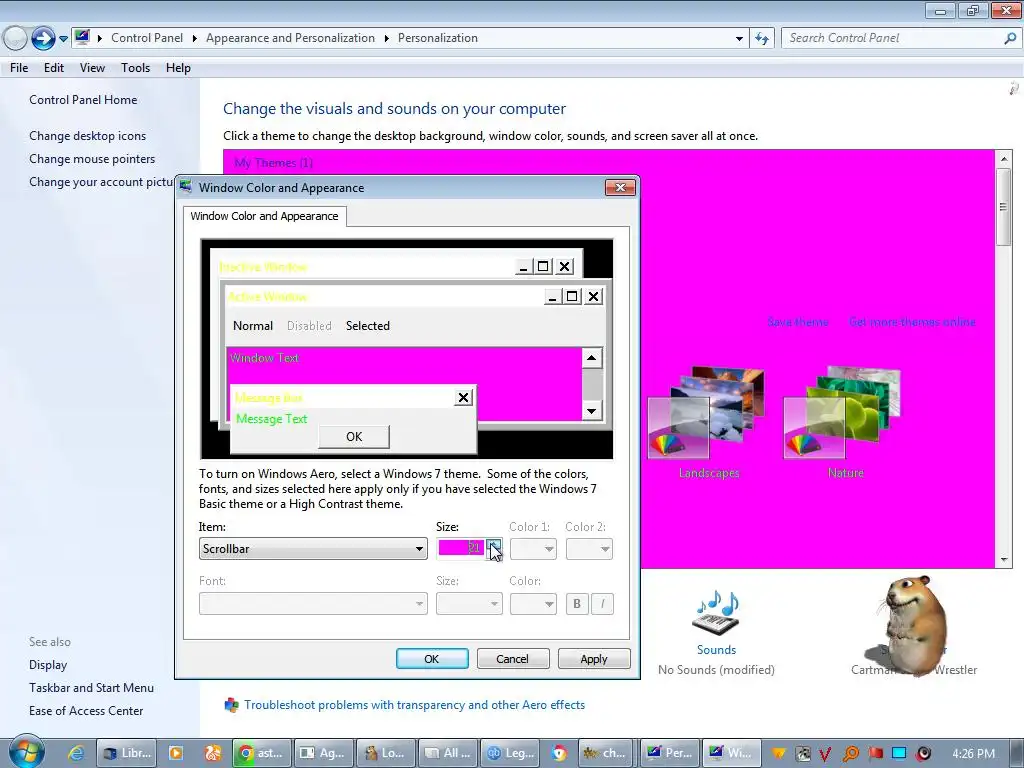
Task: Switch to the Lo... taskbar window
Action: [x=385, y=753]
